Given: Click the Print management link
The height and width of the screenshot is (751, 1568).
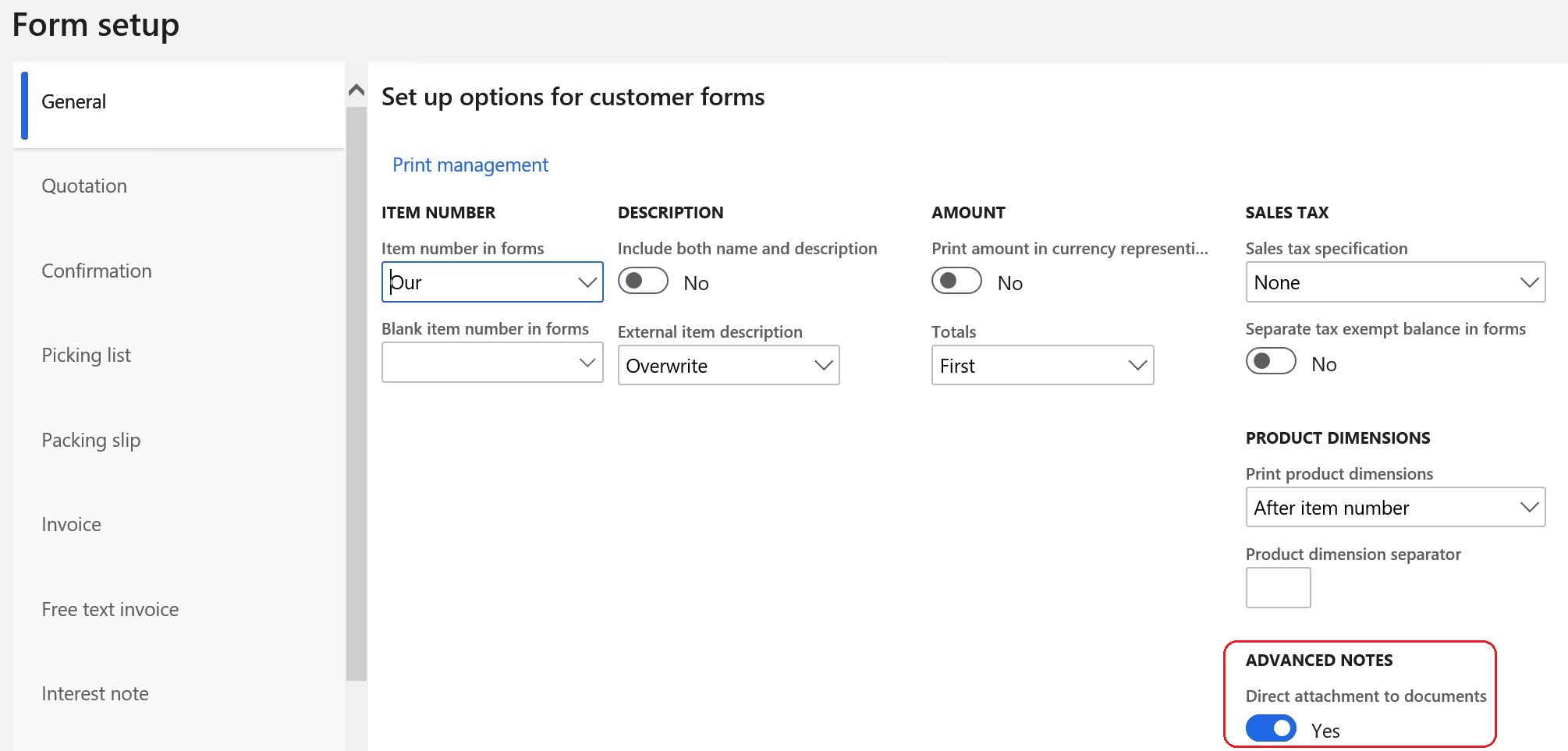Looking at the screenshot, I should click(x=470, y=165).
